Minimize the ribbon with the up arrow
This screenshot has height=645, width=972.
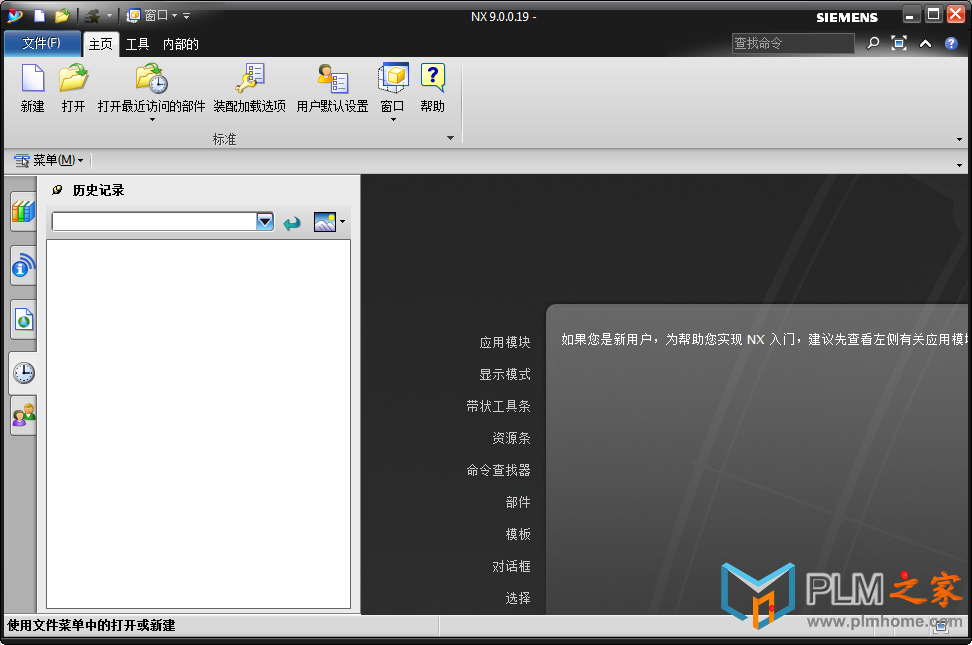click(926, 43)
